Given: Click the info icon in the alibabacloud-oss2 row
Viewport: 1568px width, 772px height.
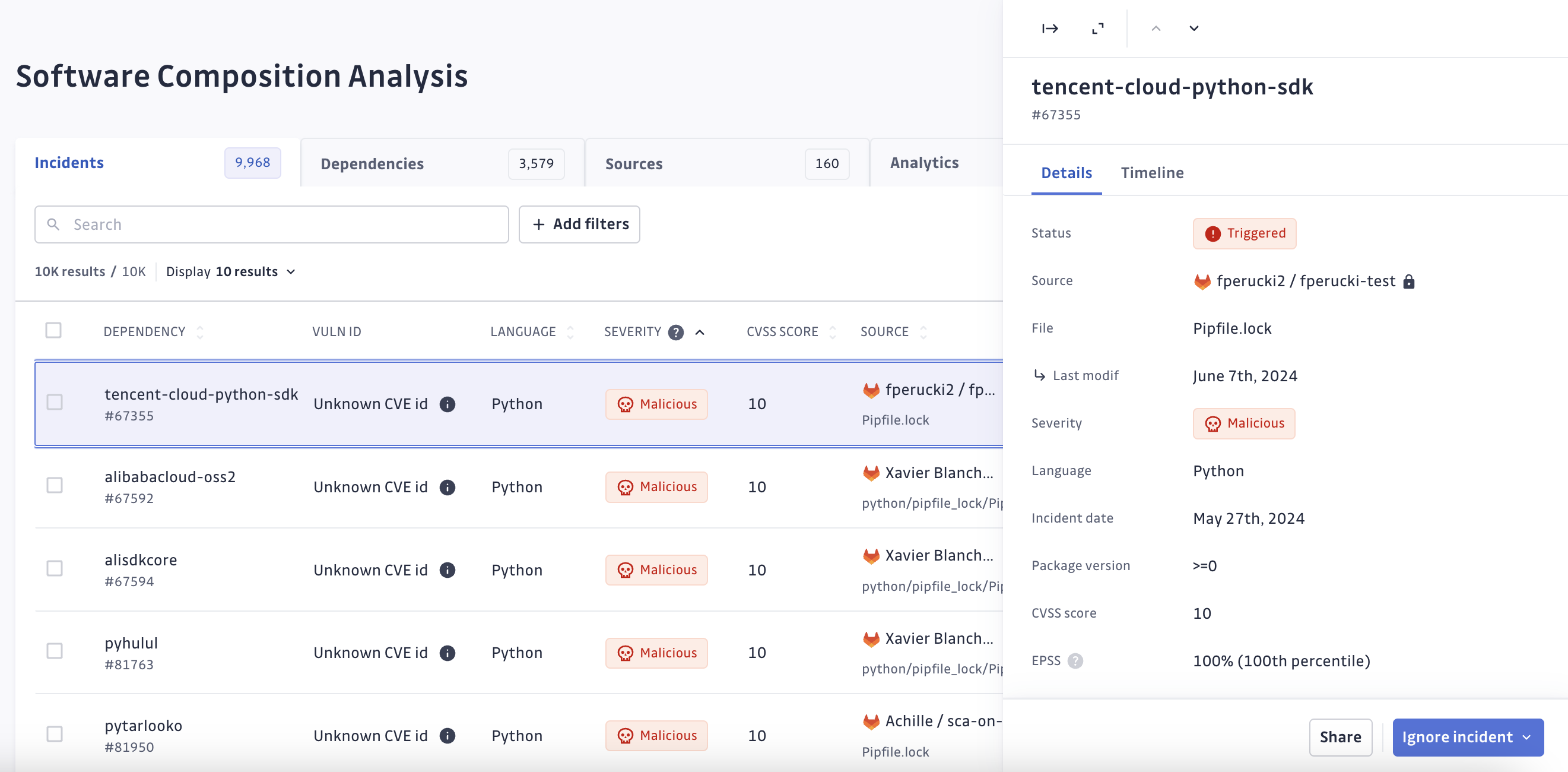Looking at the screenshot, I should coord(447,487).
